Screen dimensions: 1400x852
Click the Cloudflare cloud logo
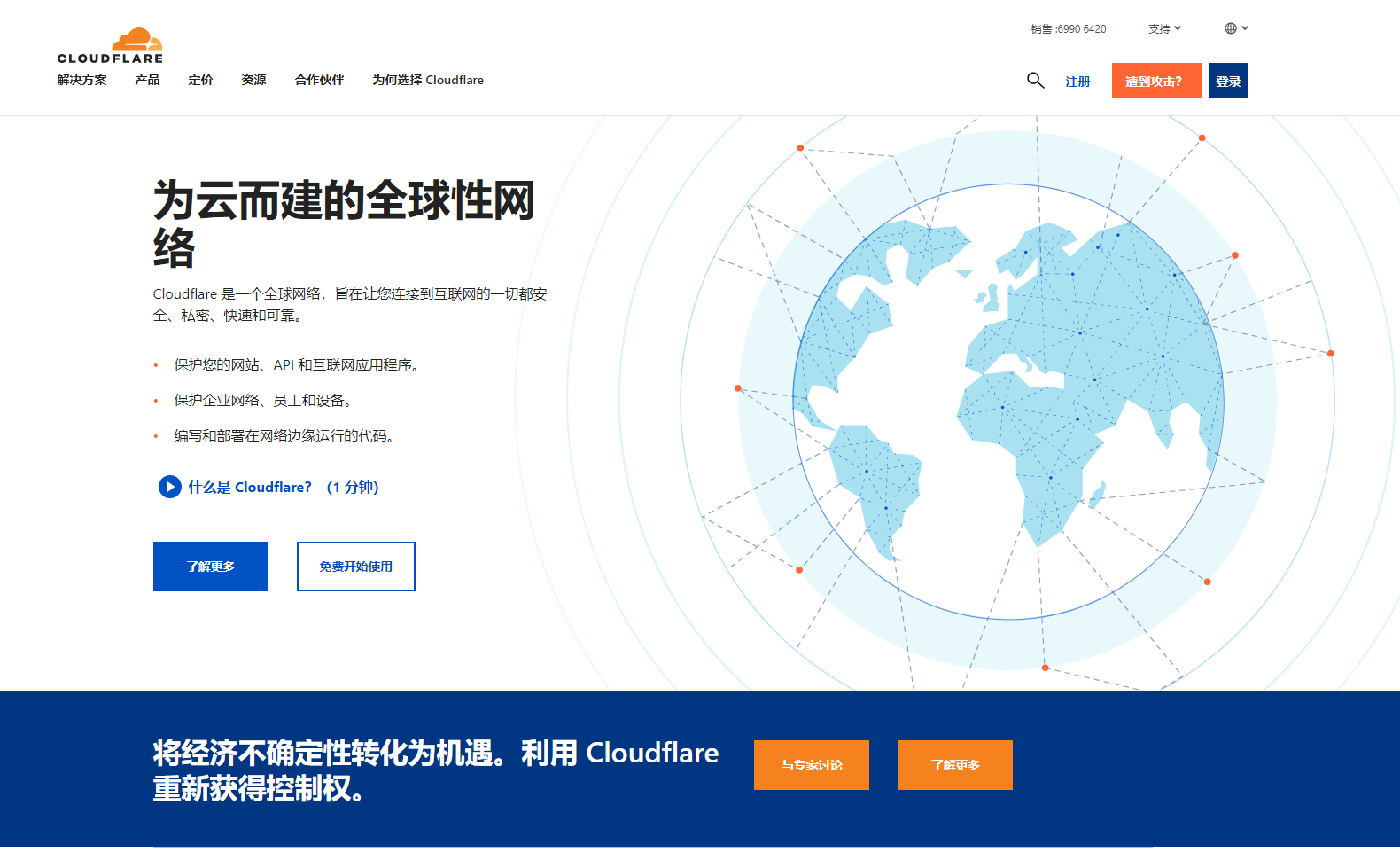[x=110, y=46]
